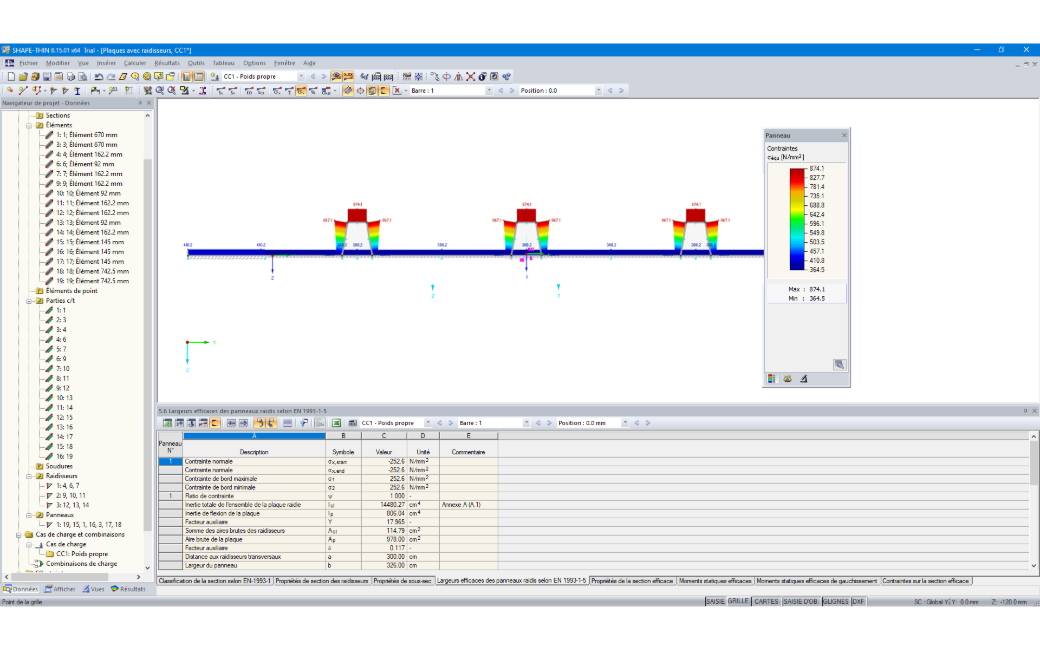Image resolution: width=1040 pixels, height=650 pixels.
Task: Click the Export to Excel icon in table toolbar
Action: coord(336,422)
